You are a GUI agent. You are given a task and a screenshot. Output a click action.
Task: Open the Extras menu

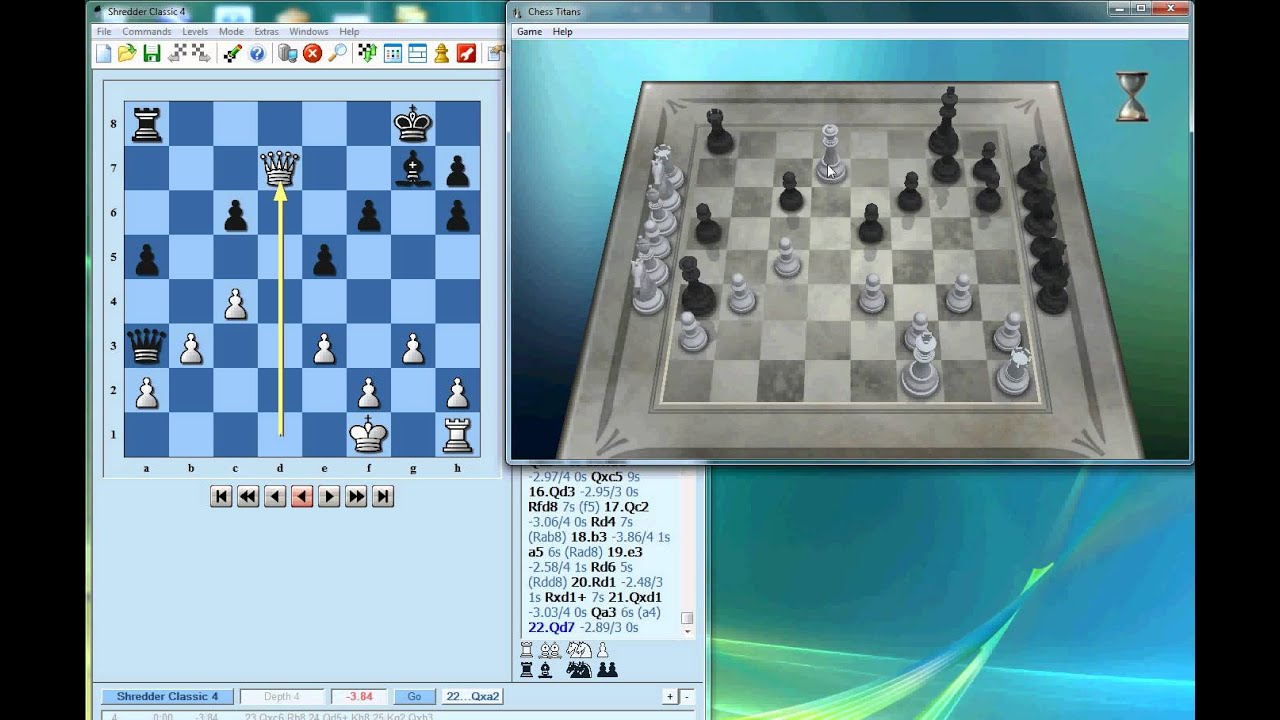(266, 32)
